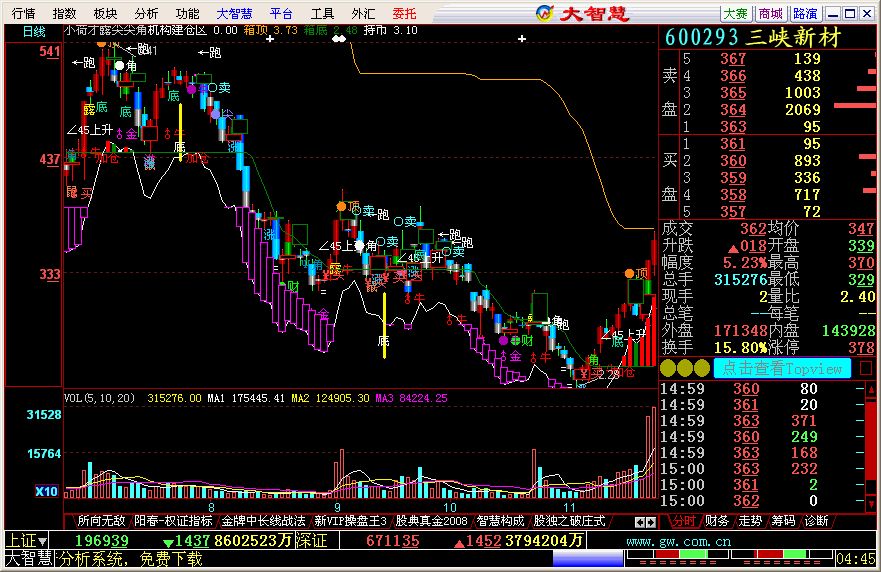
Task: Open the www.gw.com.cn link
Action: 679,542
